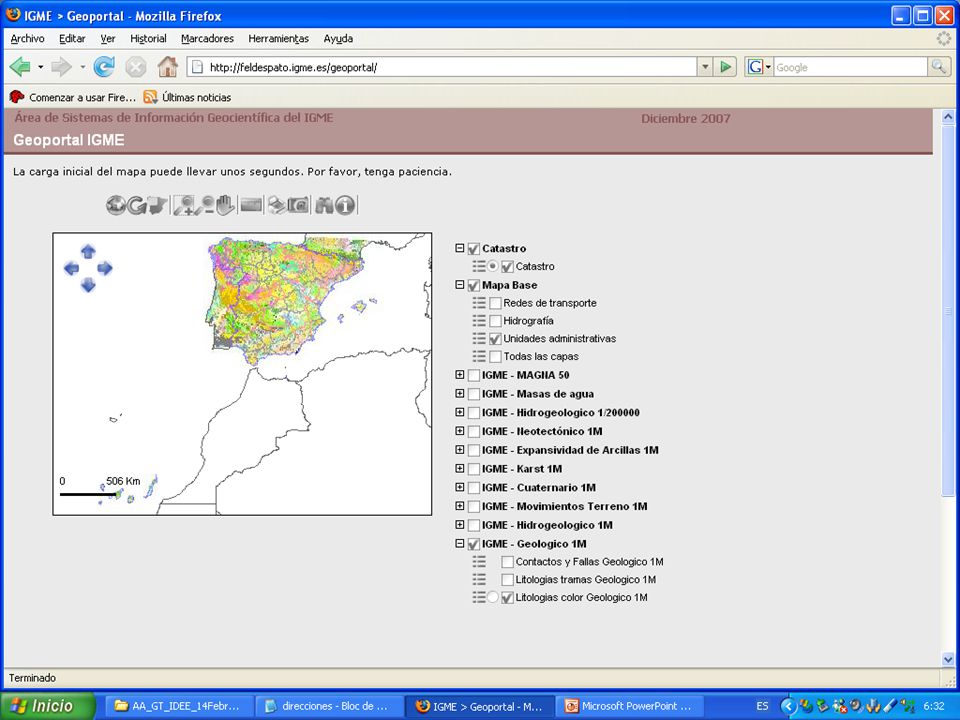Open the Comenzar a usar Firefox bookmark
This screenshot has height=720, width=960.
click(73, 97)
